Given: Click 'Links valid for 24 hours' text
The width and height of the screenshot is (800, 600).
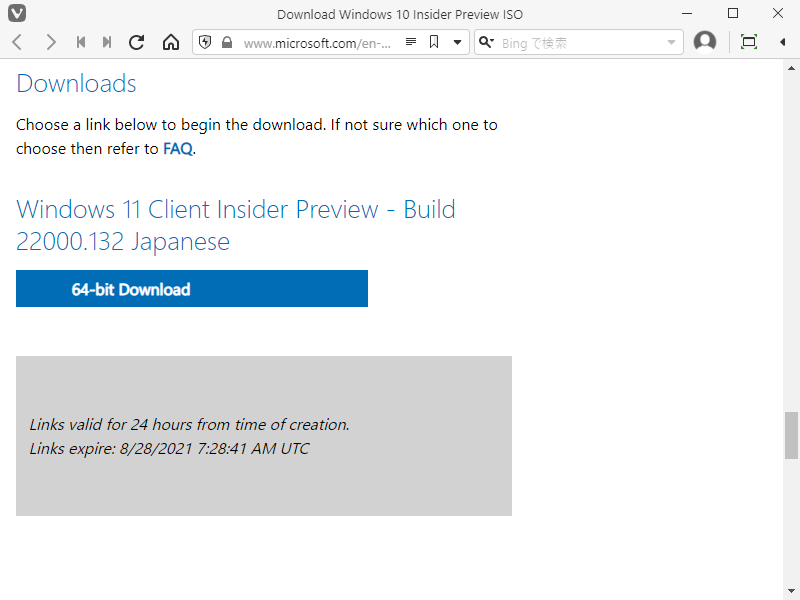Looking at the screenshot, I should point(189,424).
